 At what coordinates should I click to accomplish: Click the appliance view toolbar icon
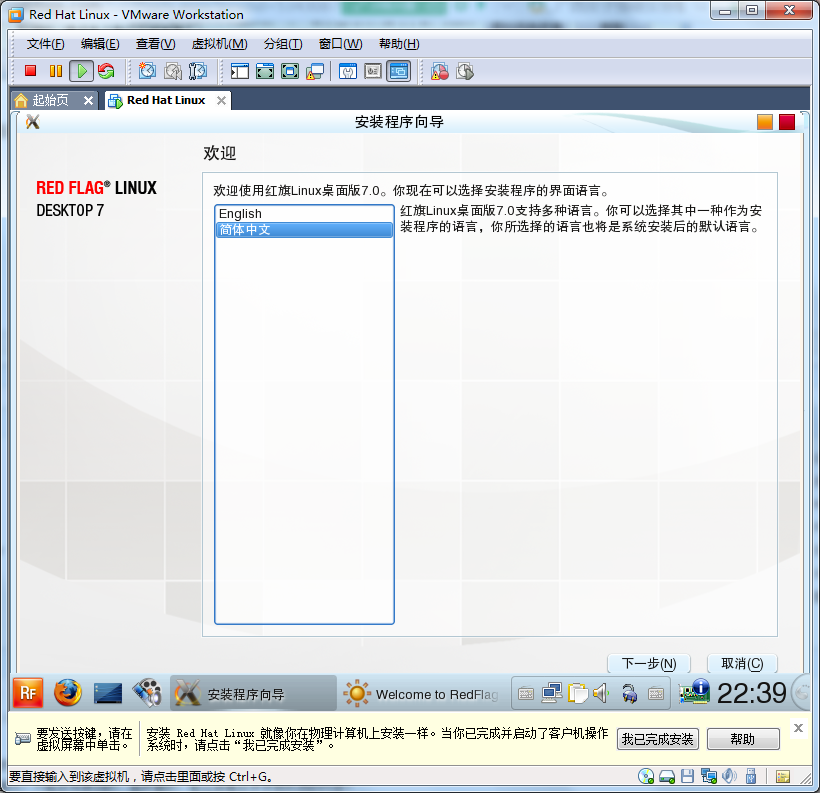click(373, 71)
